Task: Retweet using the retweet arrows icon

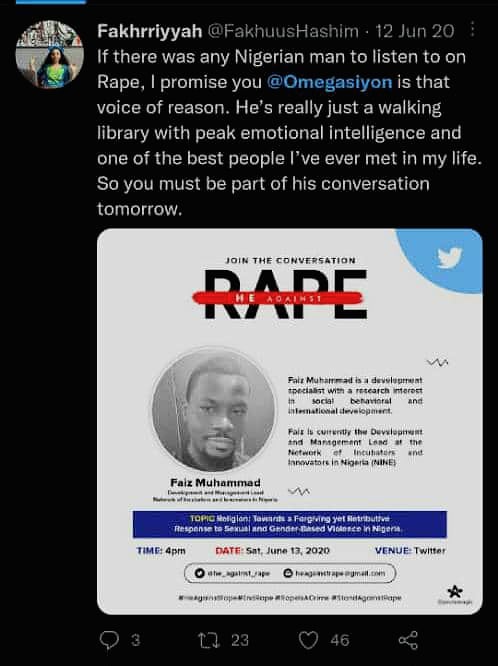Action: tap(209, 640)
